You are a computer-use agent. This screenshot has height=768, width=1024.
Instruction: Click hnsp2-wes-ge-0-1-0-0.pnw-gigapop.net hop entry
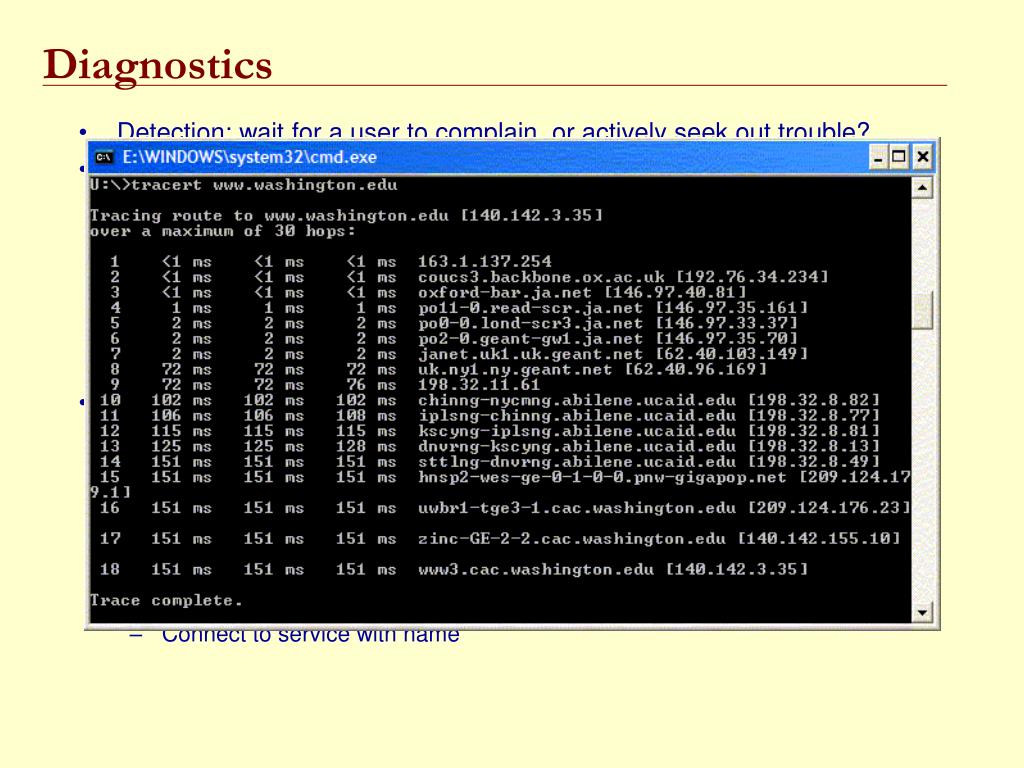point(664,477)
